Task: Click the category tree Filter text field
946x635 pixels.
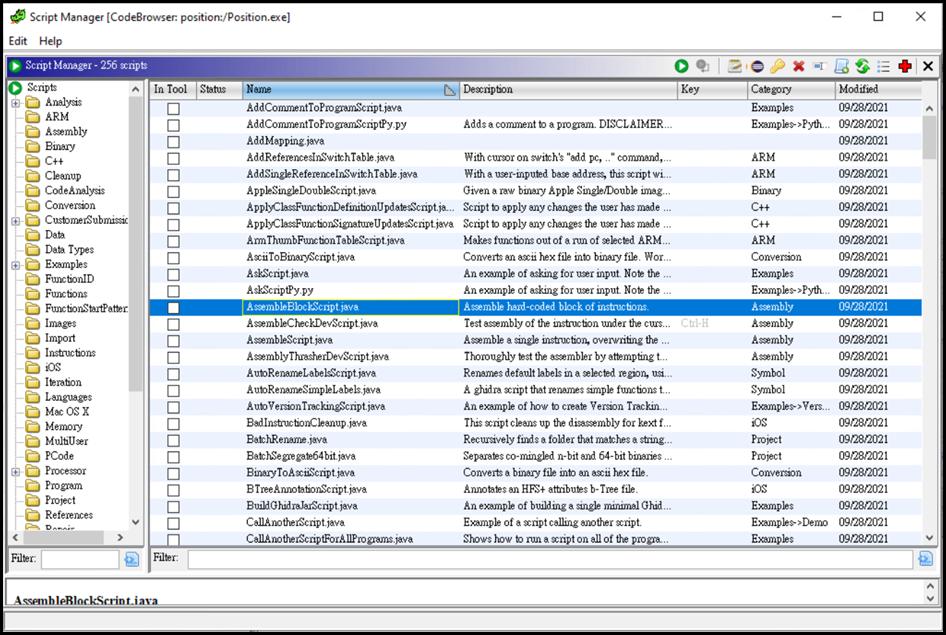Action: coord(80,559)
